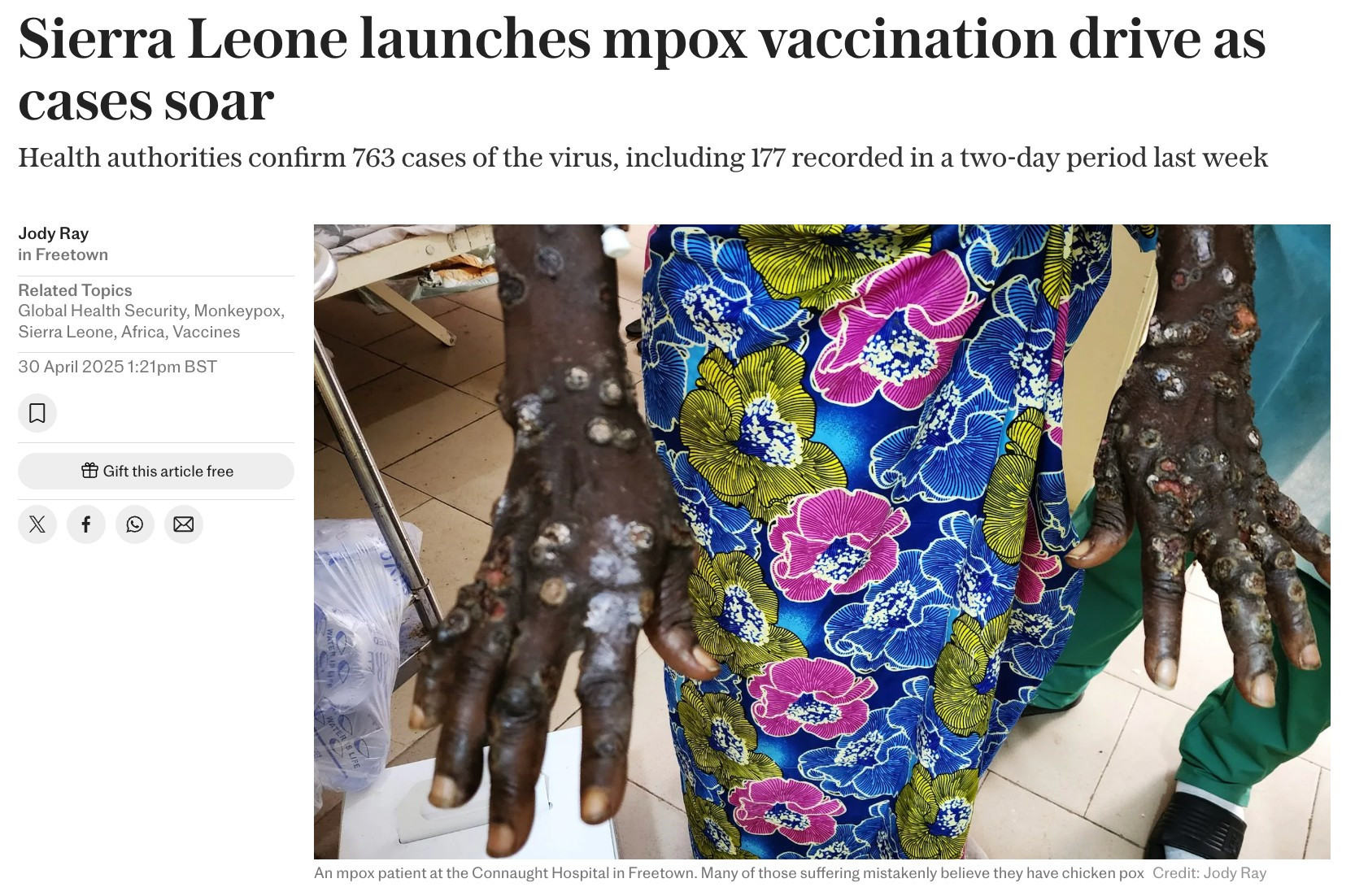Open Global Health Security topic
The width and height of the screenshot is (1355, 896).
102,311
